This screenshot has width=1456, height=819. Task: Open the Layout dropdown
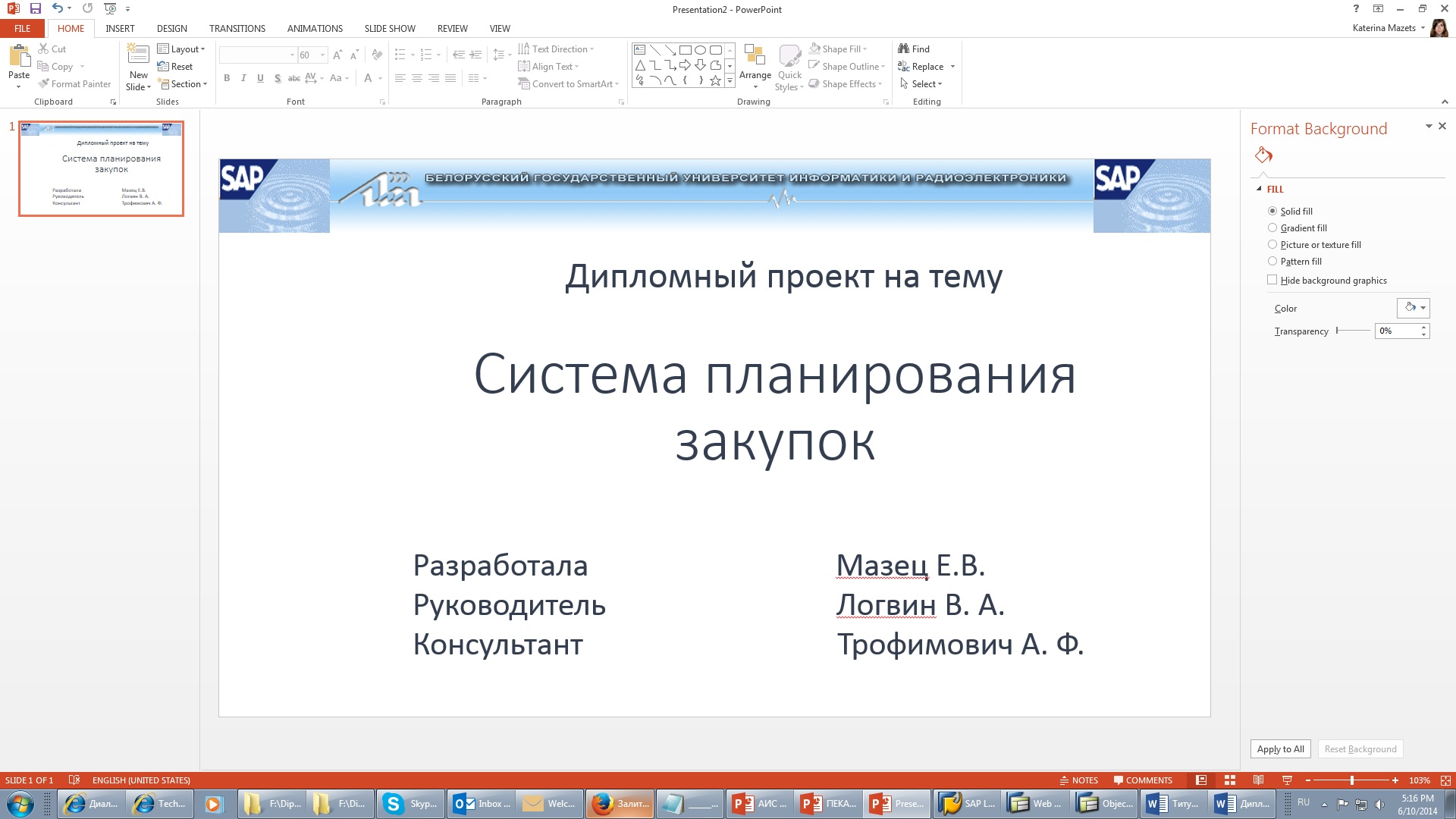(x=181, y=49)
